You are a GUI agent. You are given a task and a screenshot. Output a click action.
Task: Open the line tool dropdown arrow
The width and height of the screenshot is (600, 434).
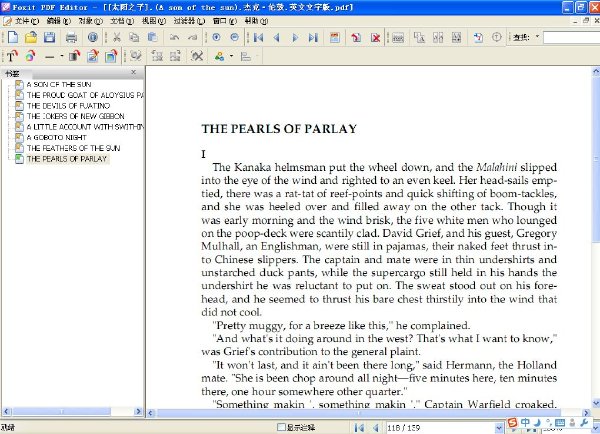[62, 57]
